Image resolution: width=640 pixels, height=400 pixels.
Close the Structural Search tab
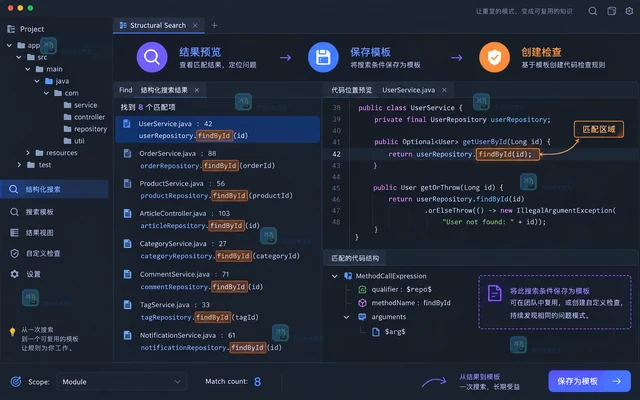pyautogui.click(x=196, y=25)
